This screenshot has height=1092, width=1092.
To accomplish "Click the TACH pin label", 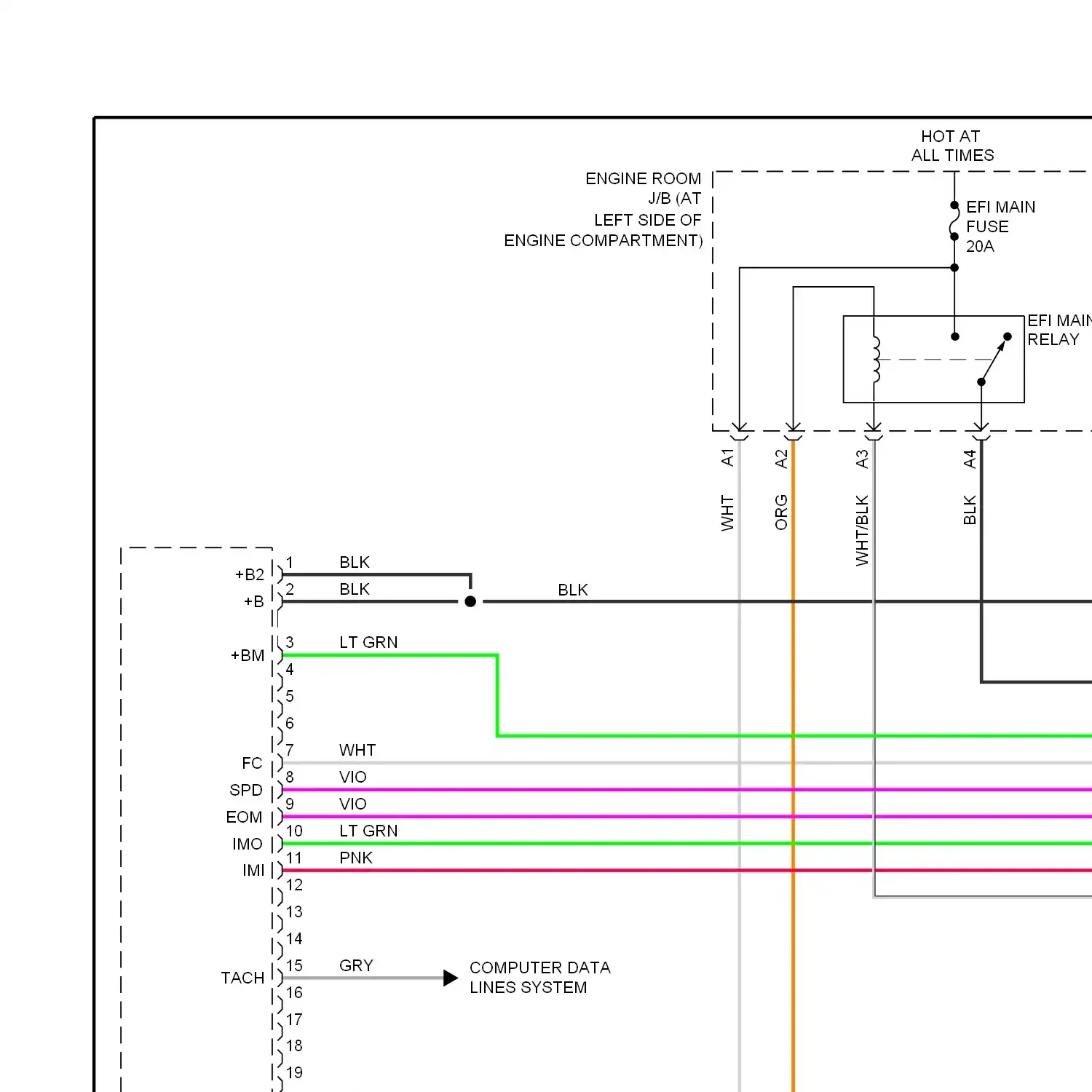I will [x=242, y=978].
